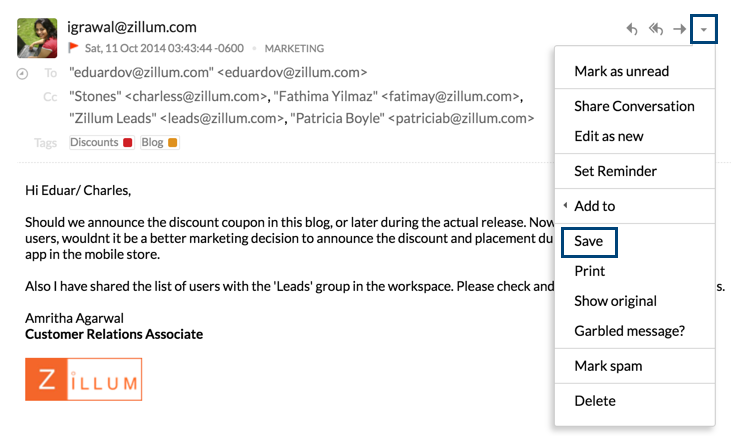Screen dimensions: 741x436
Task: Select Edit as new menu entry
Action: 609,136
